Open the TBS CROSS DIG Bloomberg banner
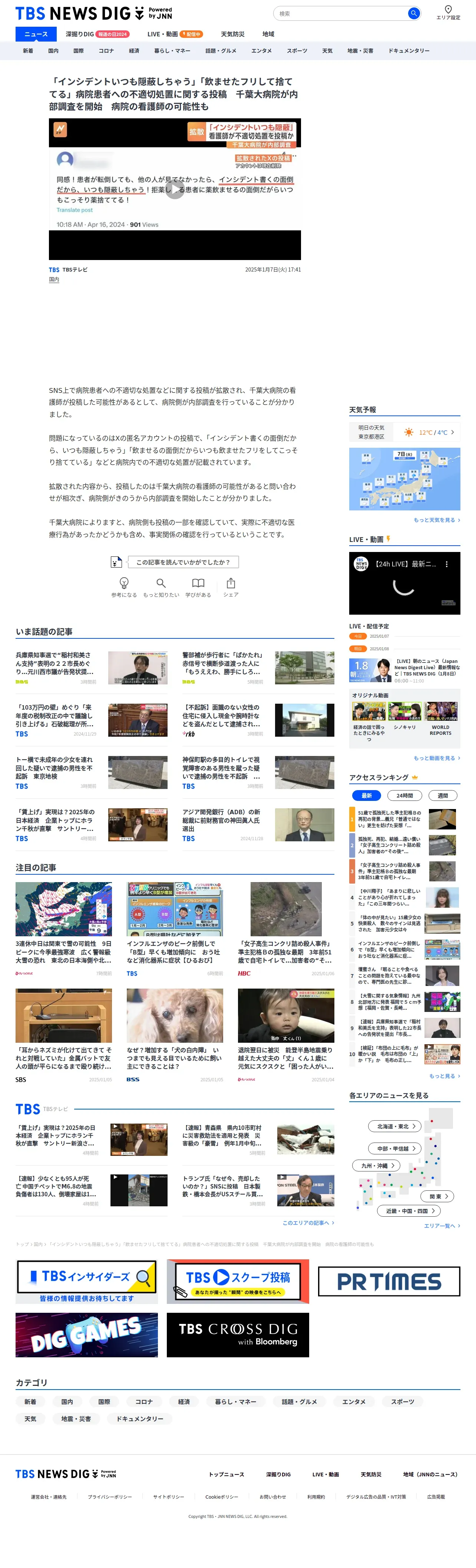476x1568 pixels. click(238, 1335)
